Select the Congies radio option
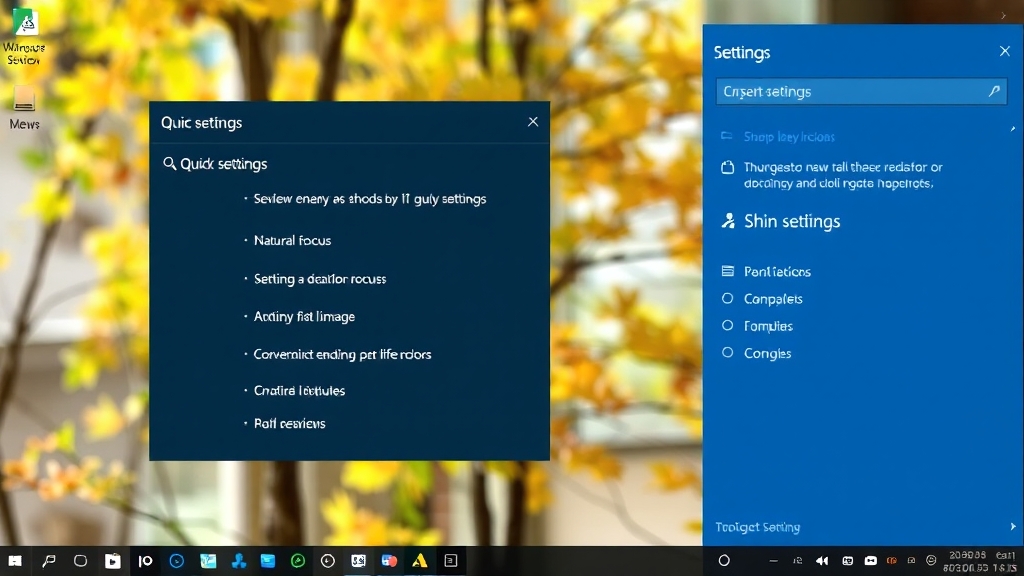1024x576 pixels. tap(727, 353)
